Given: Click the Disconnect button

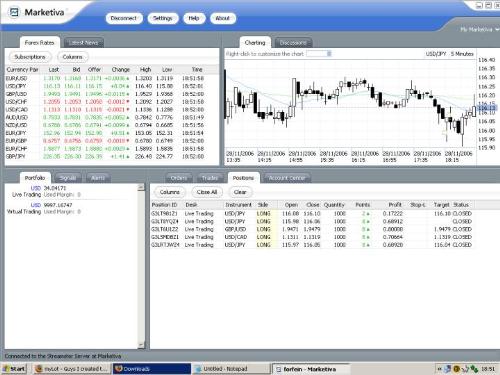Looking at the screenshot, I should pos(124,18).
